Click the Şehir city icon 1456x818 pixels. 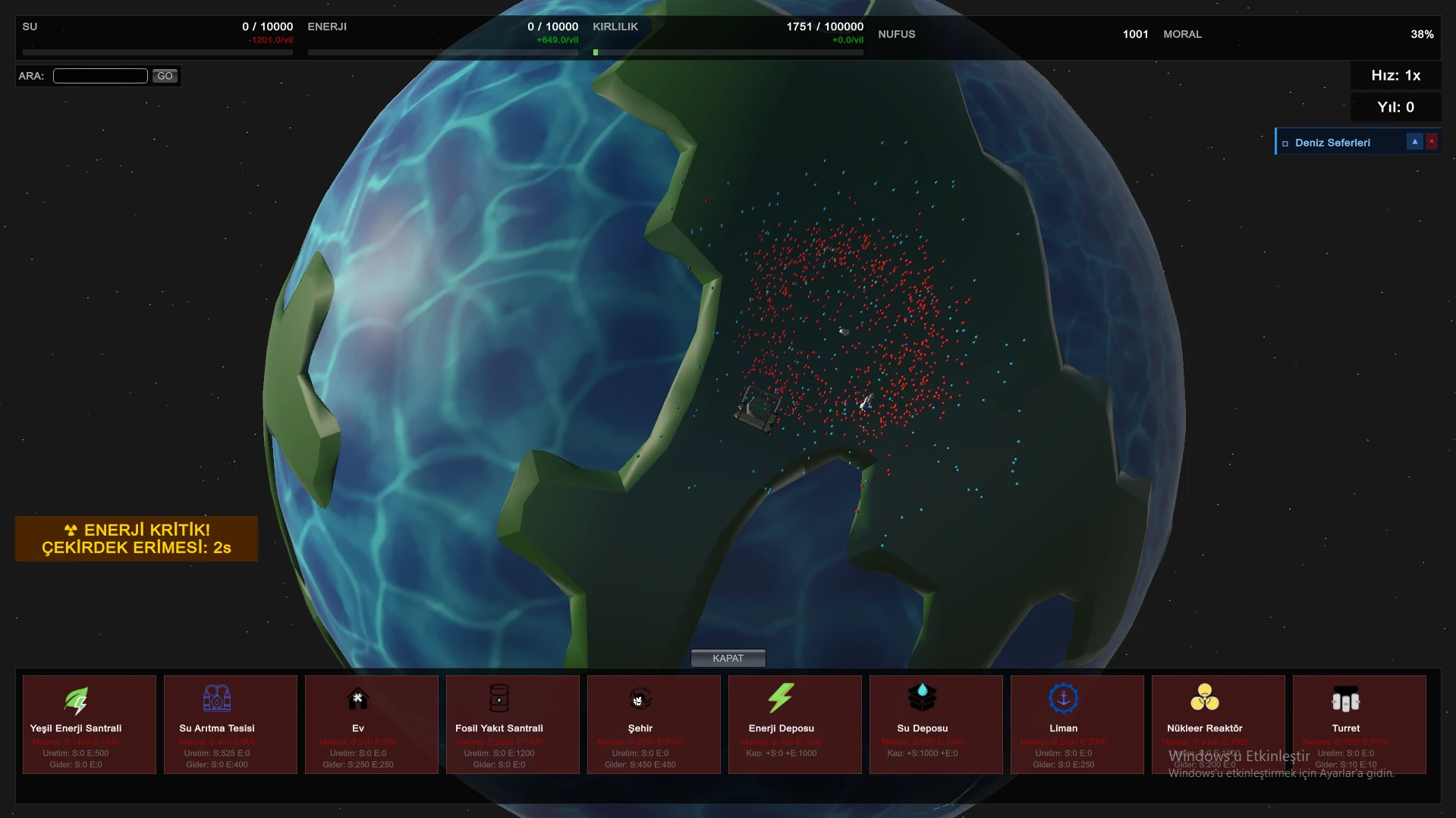coord(640,698)
